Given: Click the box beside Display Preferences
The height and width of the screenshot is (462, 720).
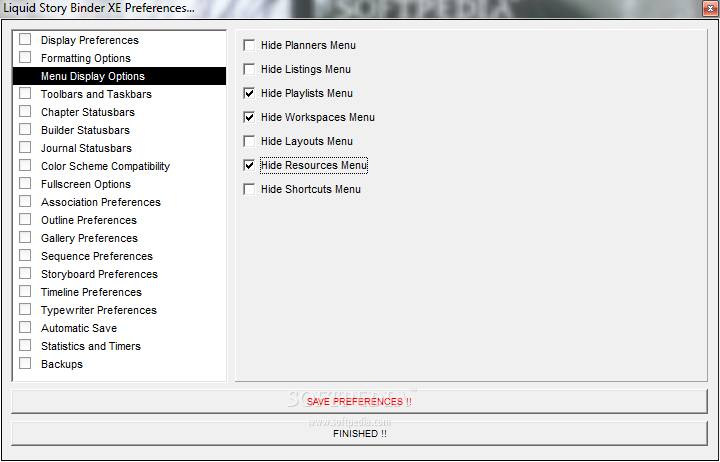Looking at the screenshot, I should pos(25,39).
